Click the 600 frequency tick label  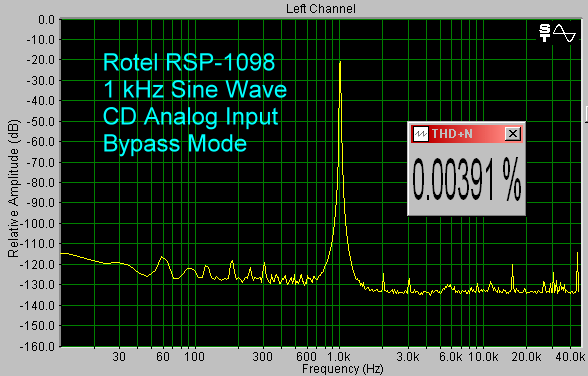(x=306, y=357)
